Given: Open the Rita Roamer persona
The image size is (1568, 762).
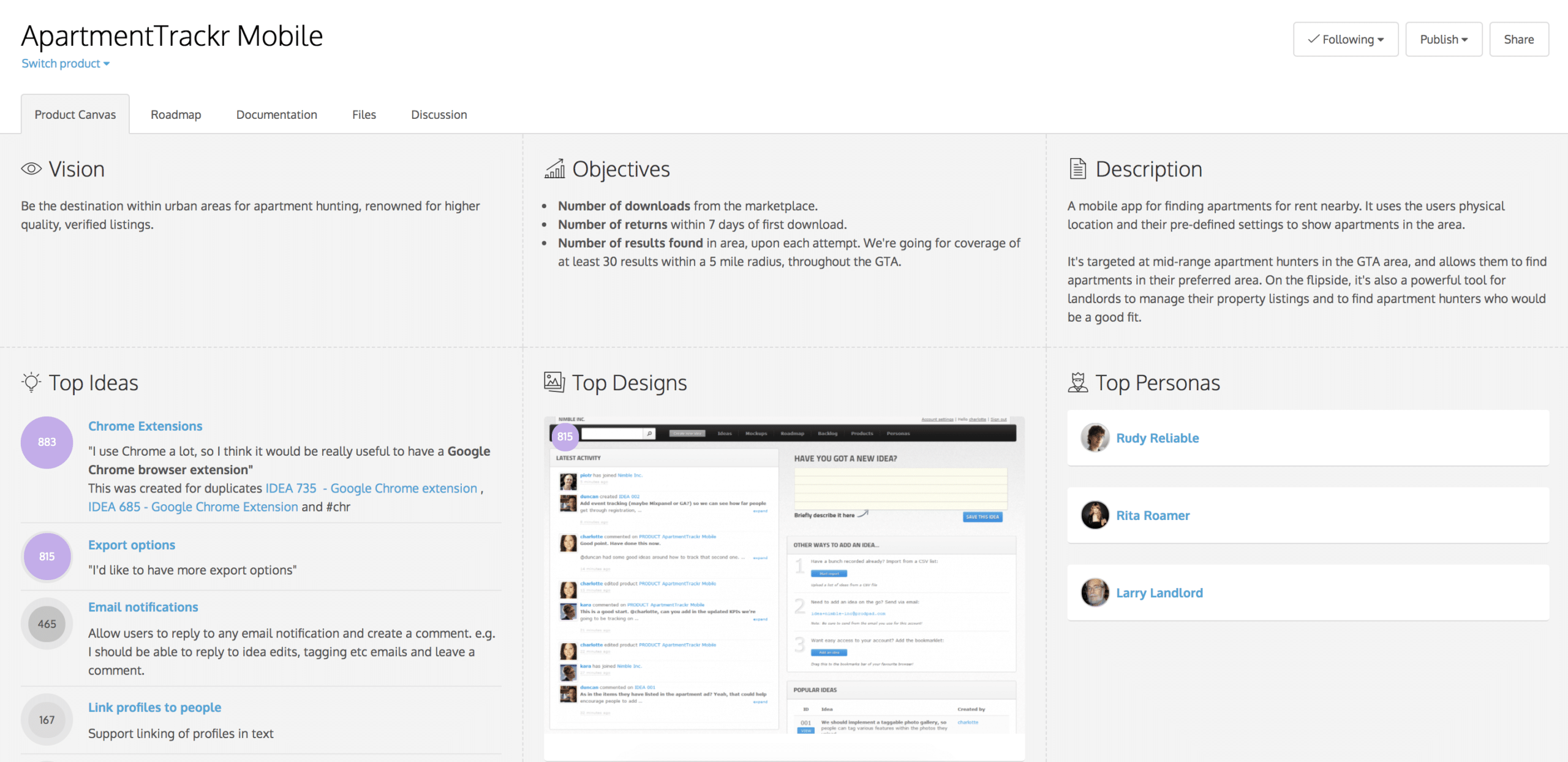Looking at the screenshot, I should (1153, 515).
